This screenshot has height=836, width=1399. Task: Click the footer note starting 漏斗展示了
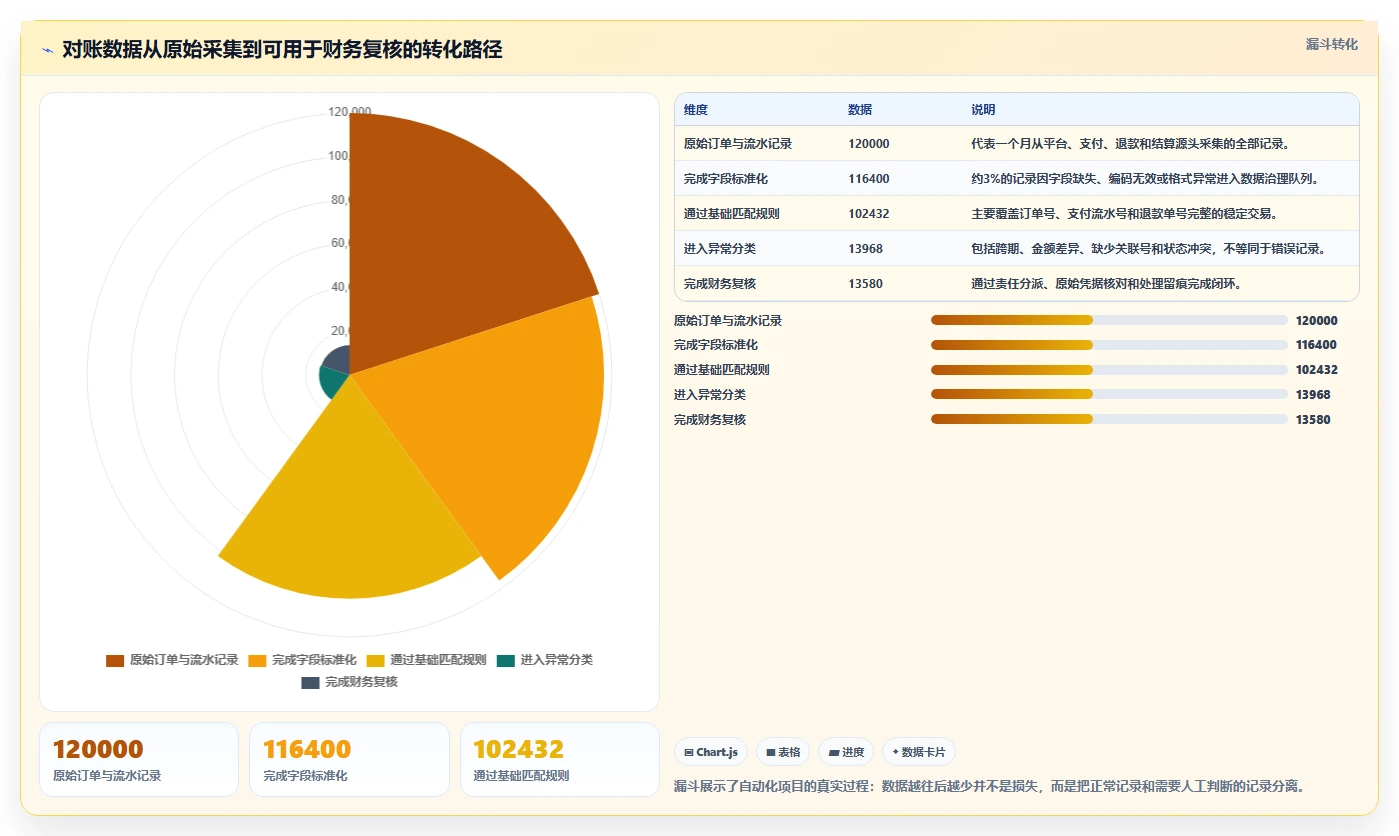point(989,787)
